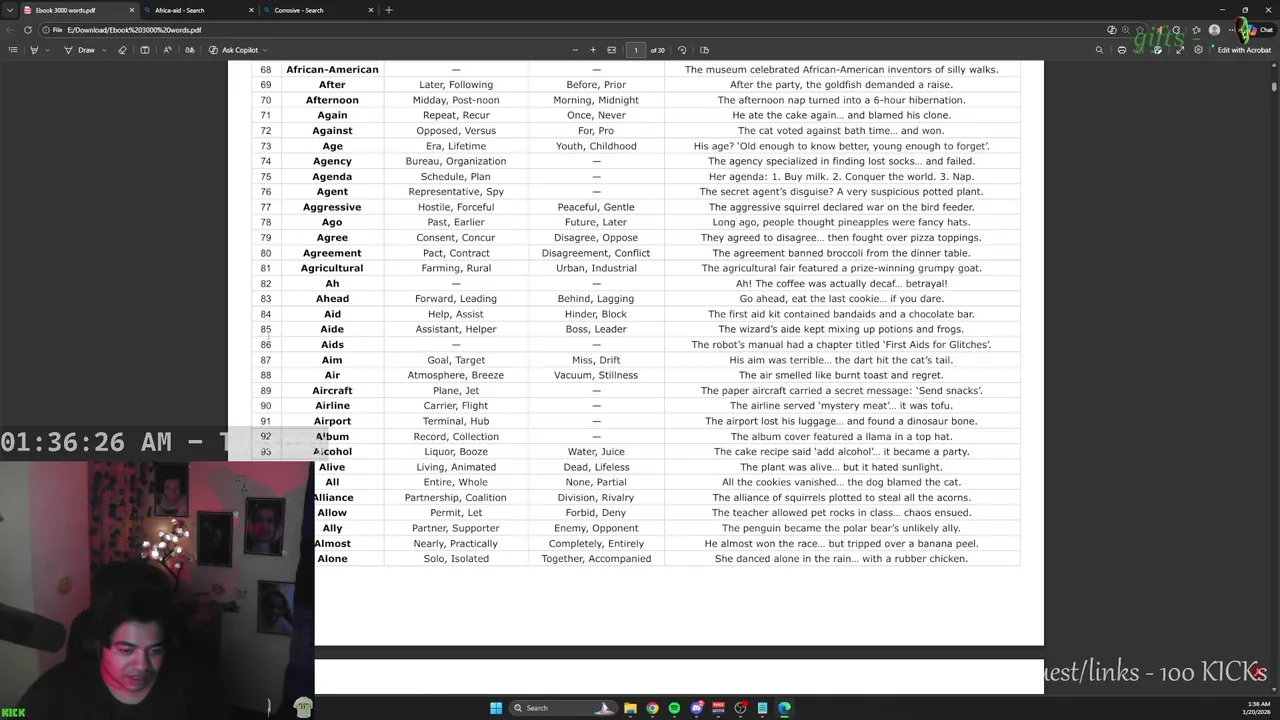The width and height of the screenshot is (1280, 720).
Task: Click antonyms cell 'Youth, Childhood'
Action: pyautogui.click(x=596, y=146)
